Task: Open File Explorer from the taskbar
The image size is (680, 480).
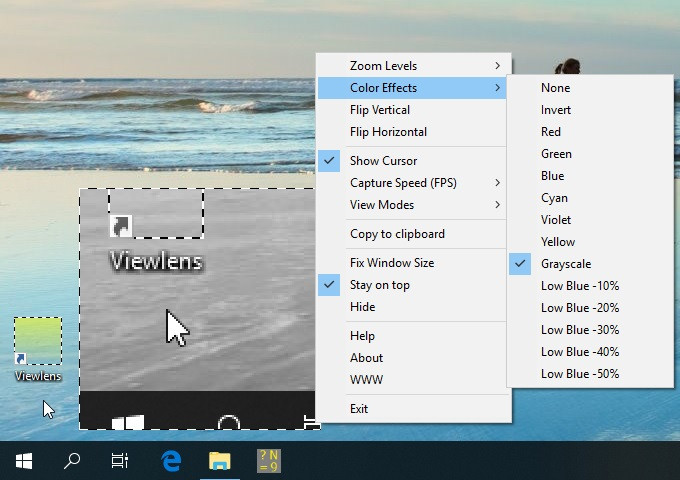Action: [220, 460]
